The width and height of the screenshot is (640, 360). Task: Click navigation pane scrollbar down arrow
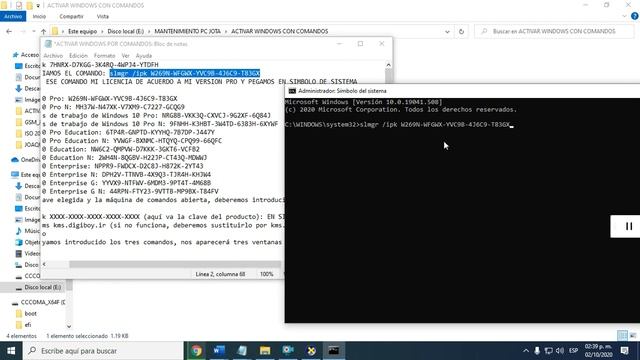click(x=69, y=326)
